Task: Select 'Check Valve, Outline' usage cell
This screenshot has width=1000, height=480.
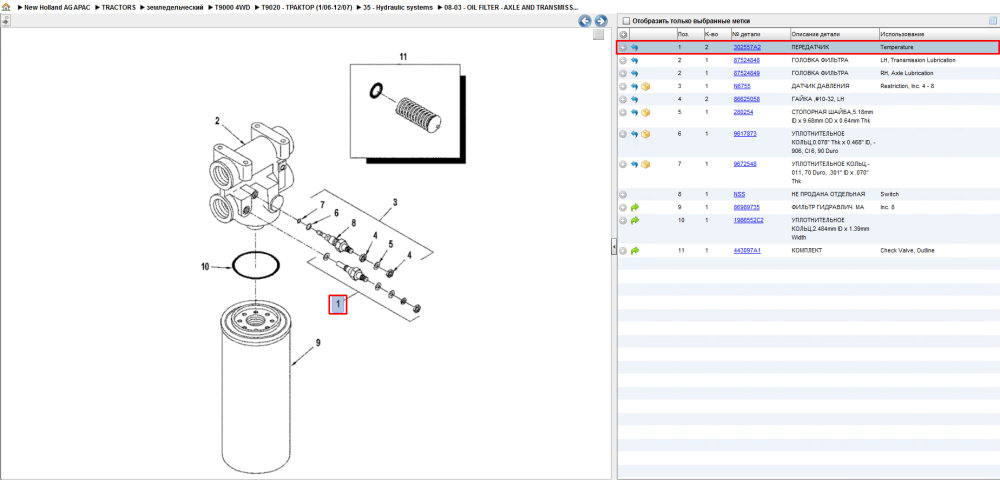Action: pyautogui.click(x=907, y=251)
